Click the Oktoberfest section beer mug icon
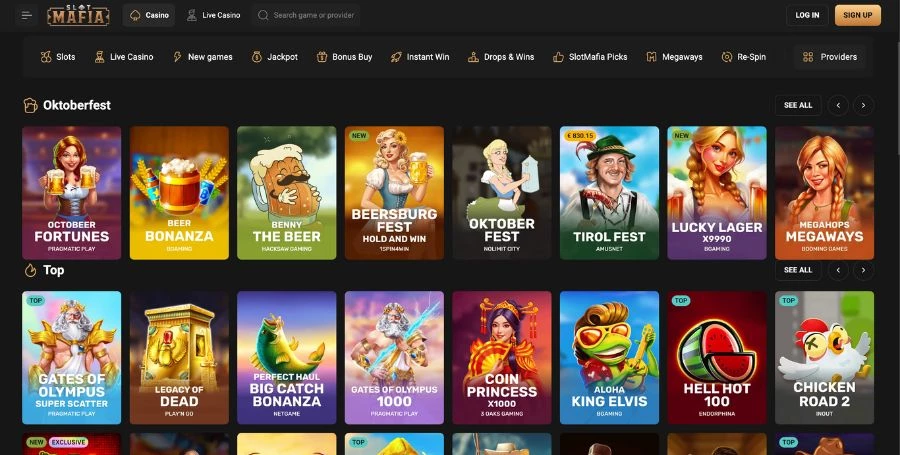The height and width of the screenshot is (455, 900). [30, 106]
